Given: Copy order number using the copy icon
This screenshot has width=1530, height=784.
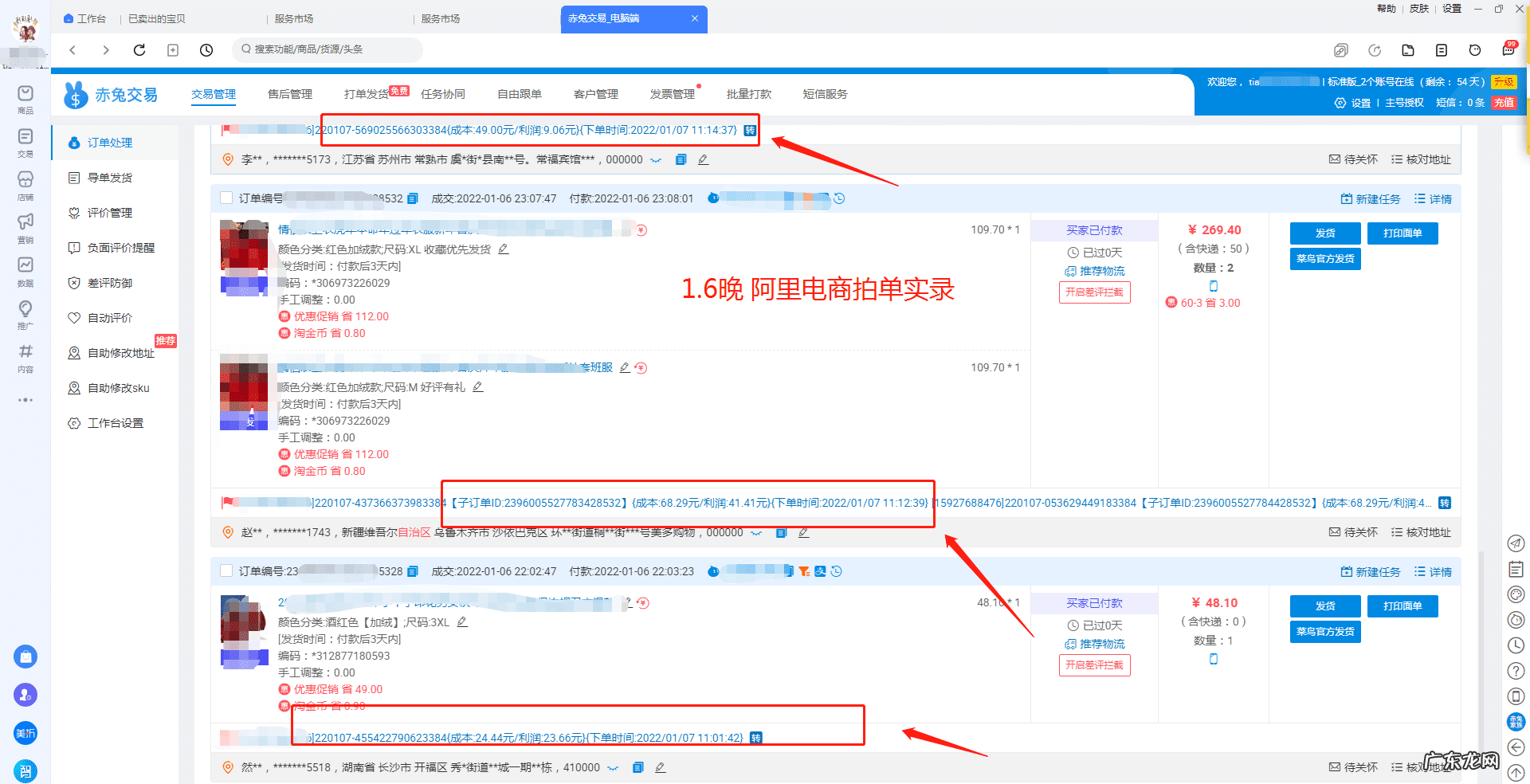Looking at the screenshot, I should pyautogui.click(x=411, y=198).
